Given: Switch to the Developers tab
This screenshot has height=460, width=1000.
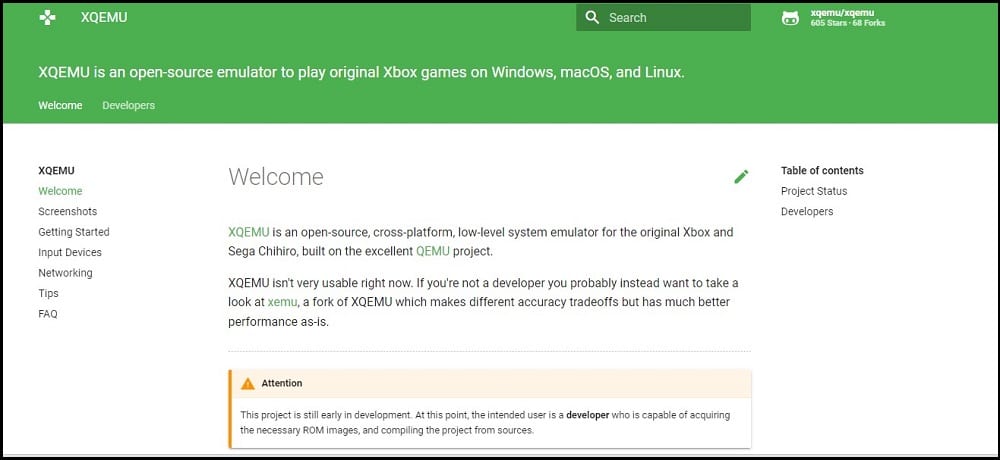Looking at the screenshot, I should [128, 105].
